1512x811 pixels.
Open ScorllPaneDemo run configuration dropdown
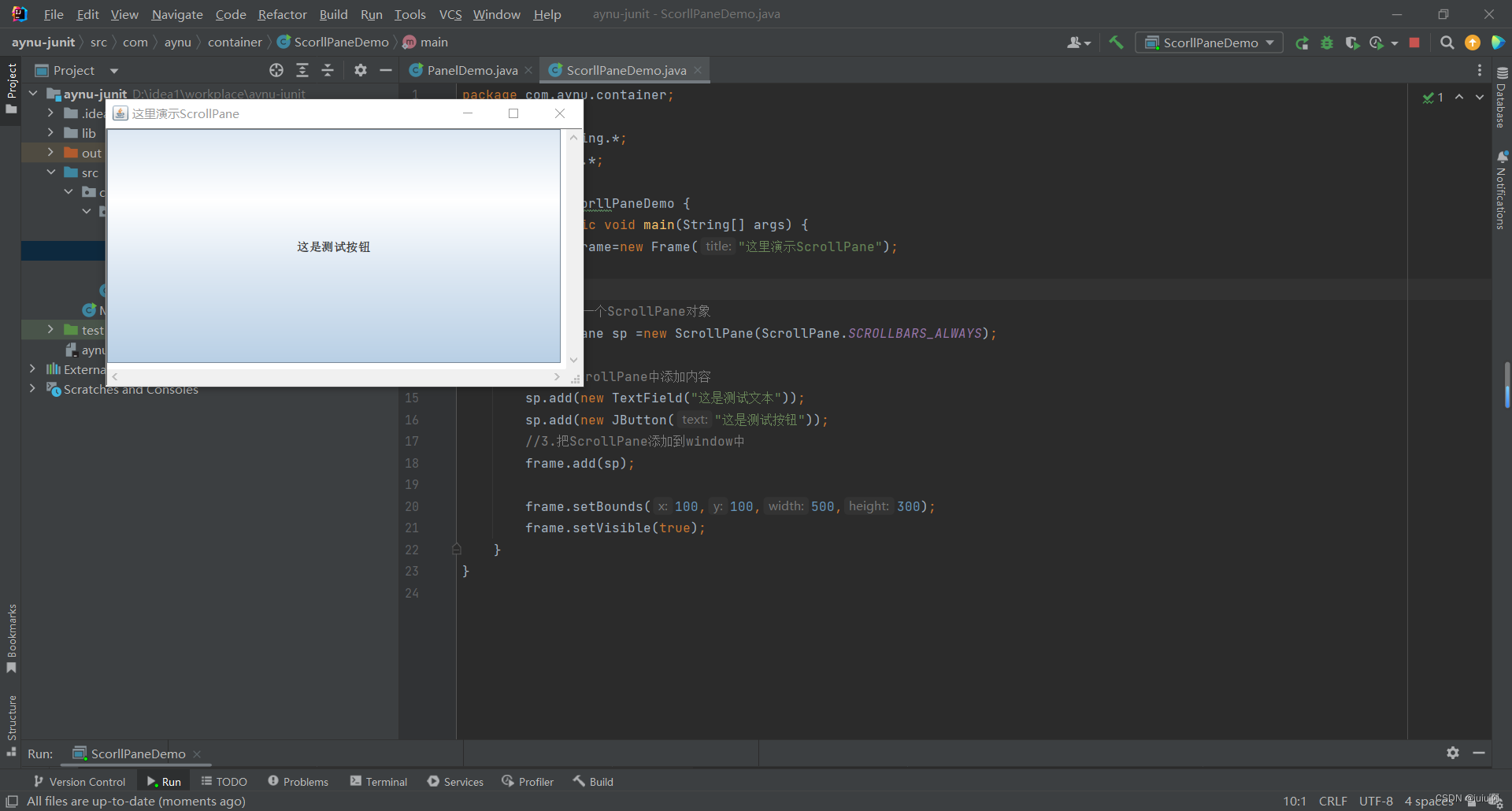pyautogui.click(x=1210, y=43)
